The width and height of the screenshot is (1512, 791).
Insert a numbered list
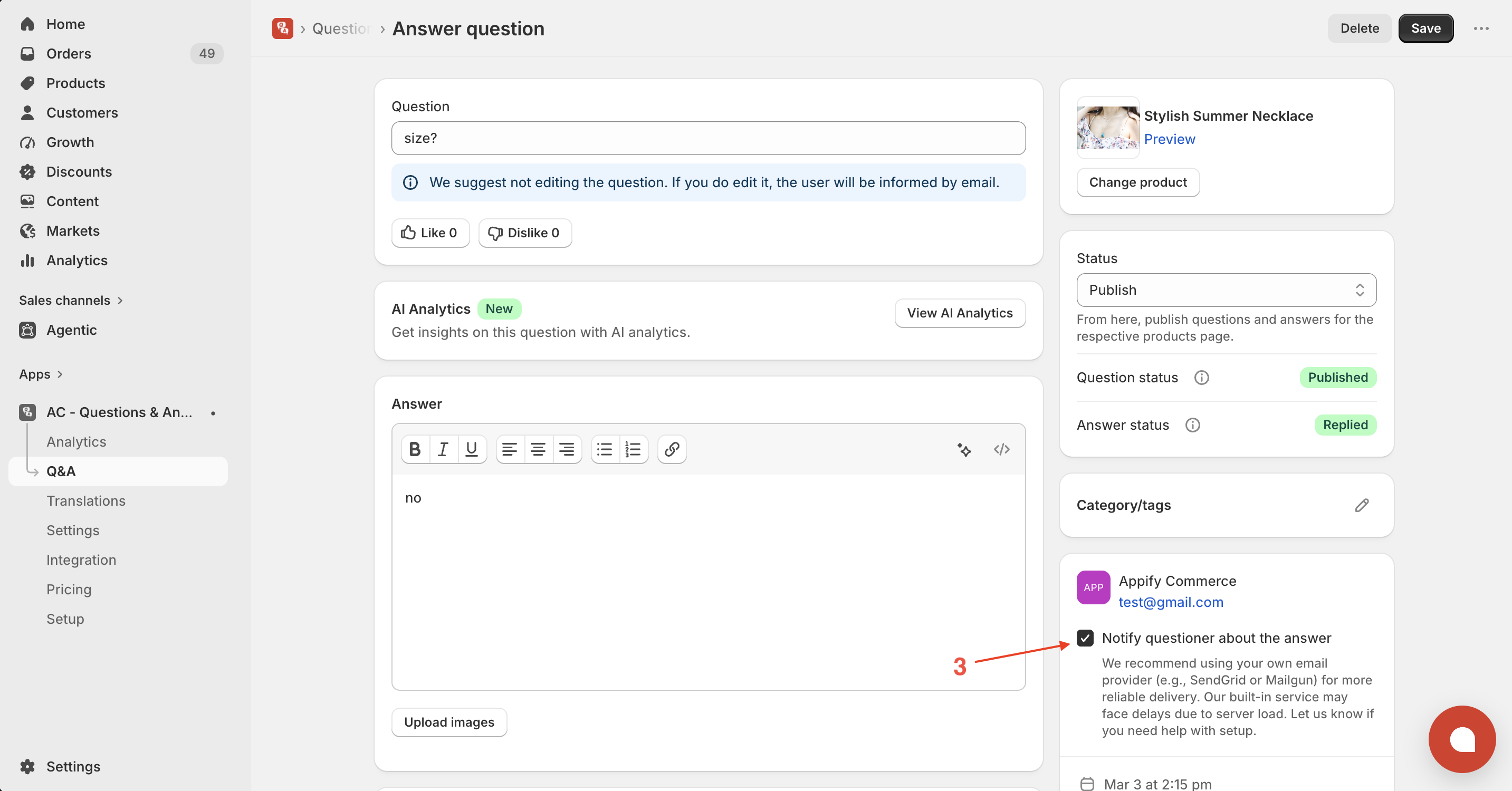[633, 449]
